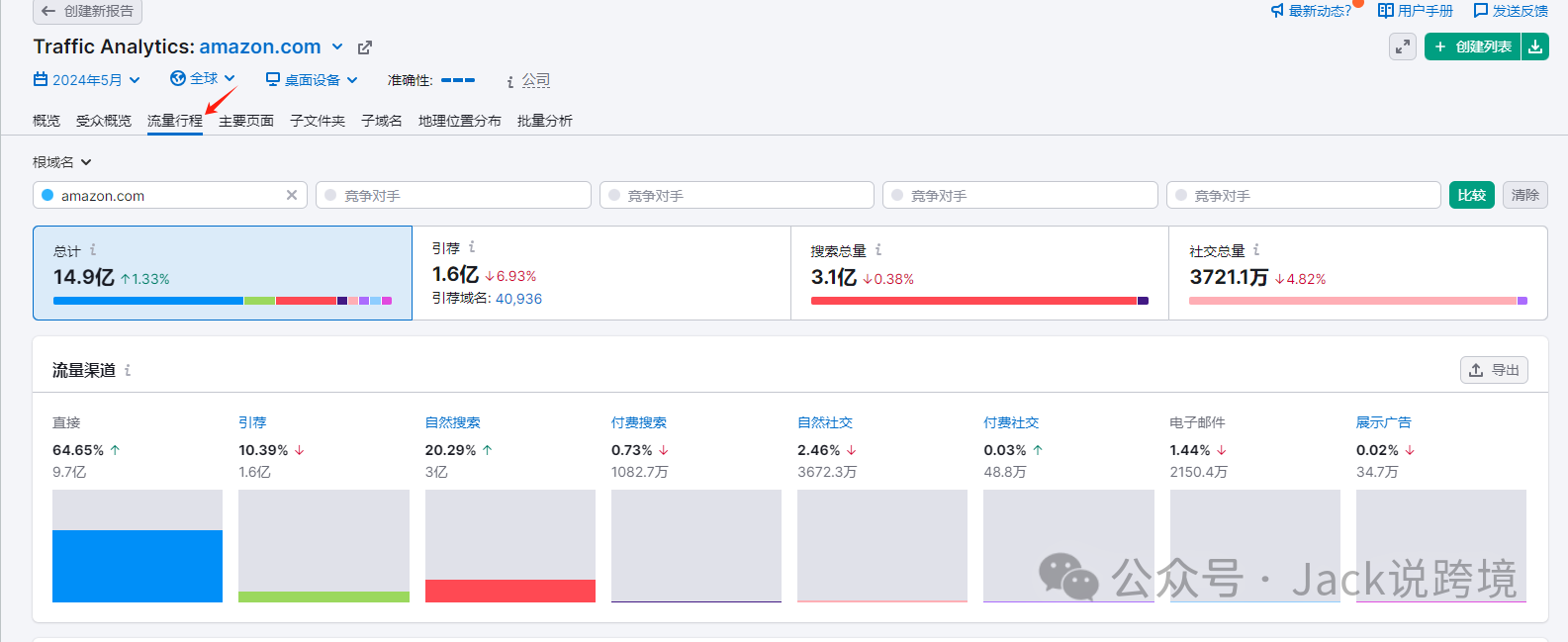Open the external link icon beside amazon.com
The image size is (1568, 642).
(365, 47)
